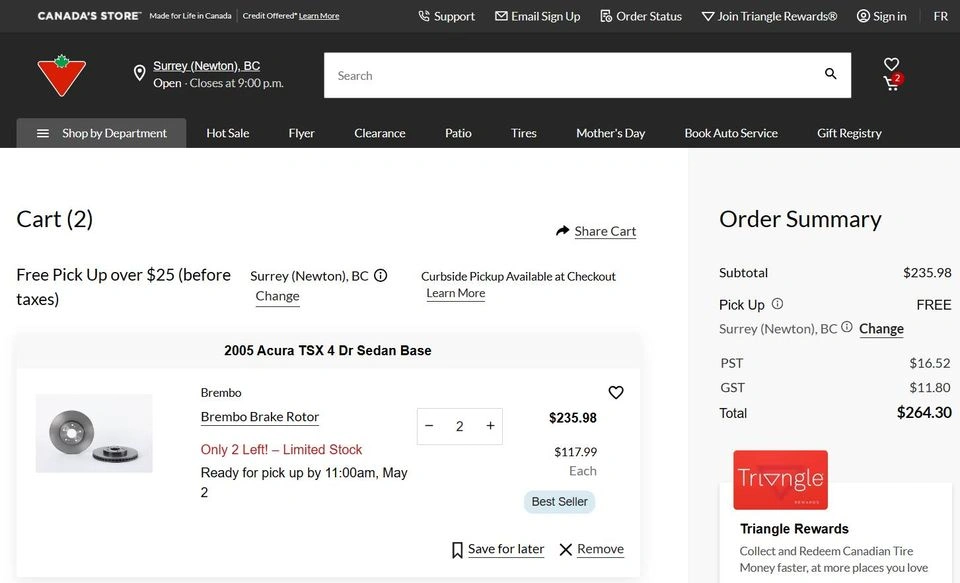This screenshot has height=583, width=960.
Task: Open the Flyer menu item
Action: (x=301, y=133)
